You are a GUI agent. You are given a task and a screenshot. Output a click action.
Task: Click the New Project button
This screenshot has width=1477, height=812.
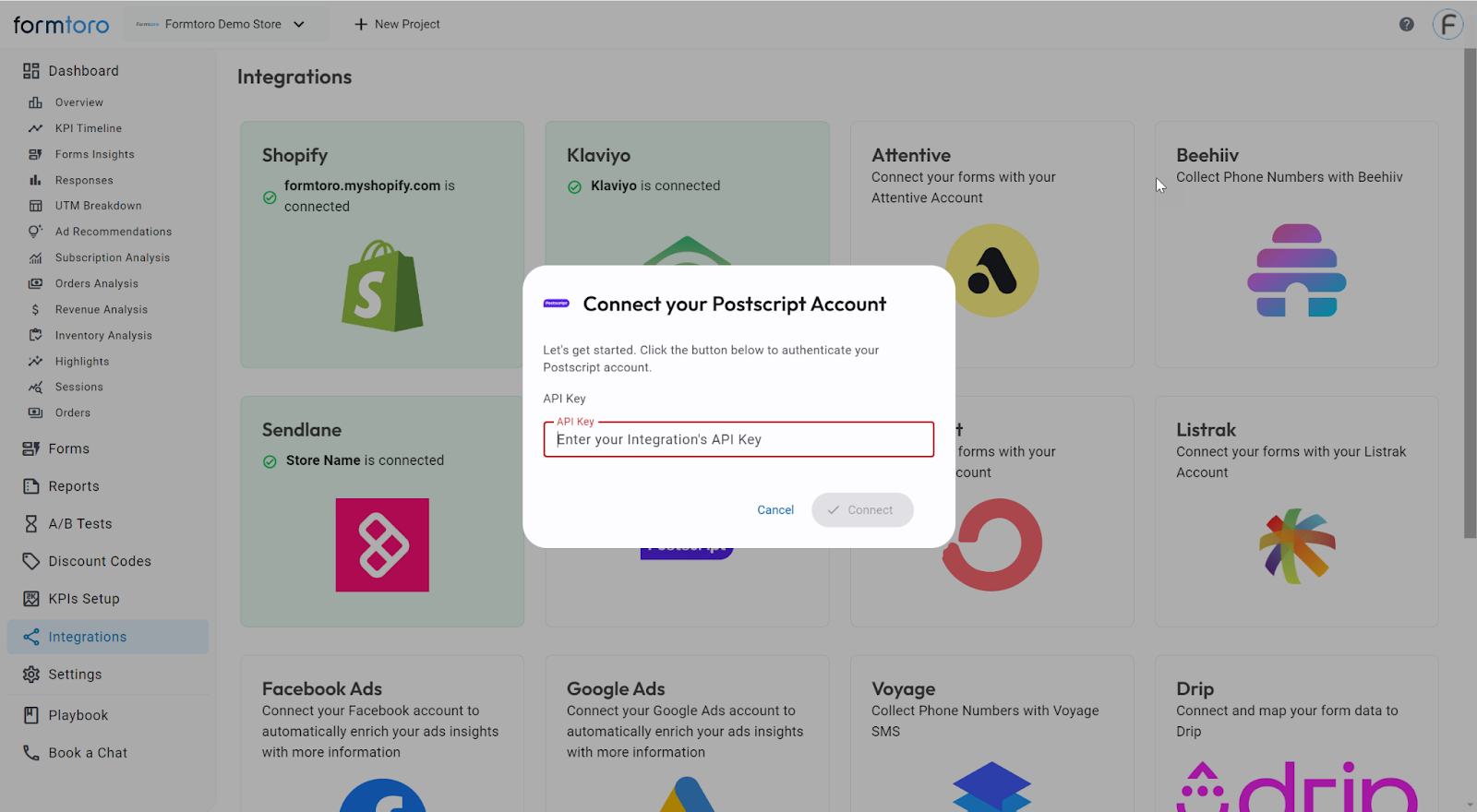(x=397, y=24)
